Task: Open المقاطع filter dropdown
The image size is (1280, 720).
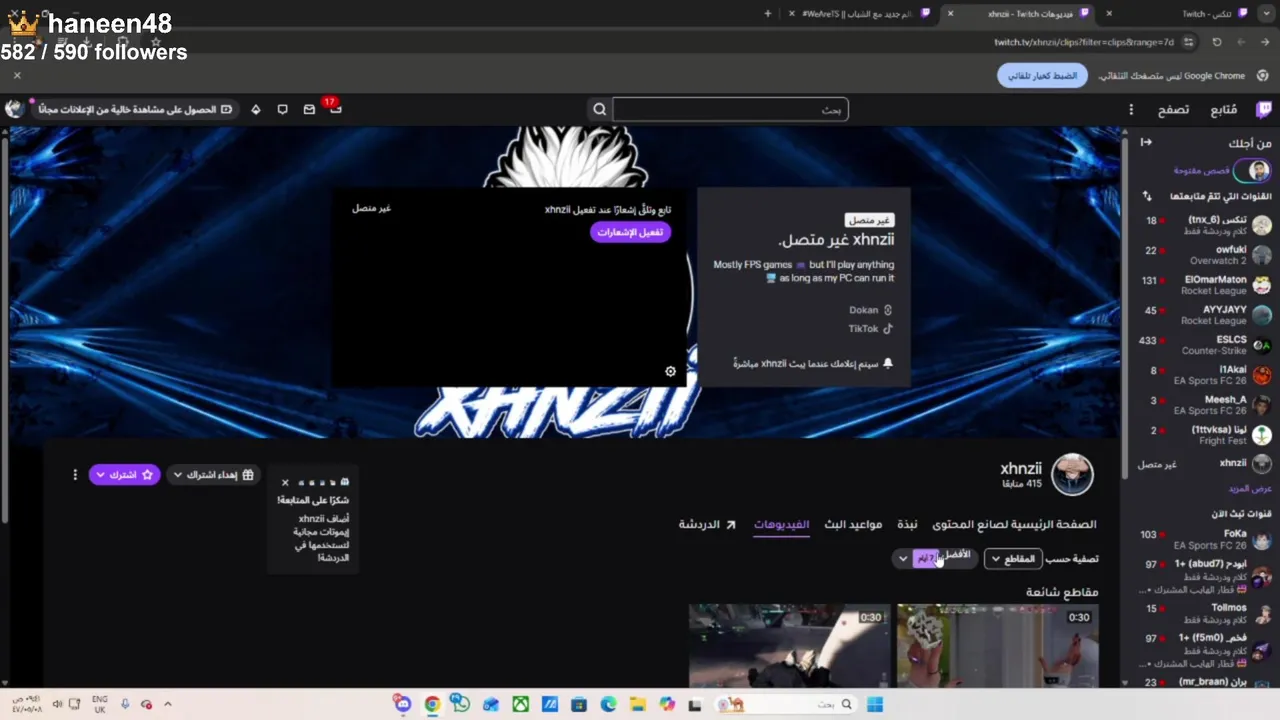Action: 1013,559
